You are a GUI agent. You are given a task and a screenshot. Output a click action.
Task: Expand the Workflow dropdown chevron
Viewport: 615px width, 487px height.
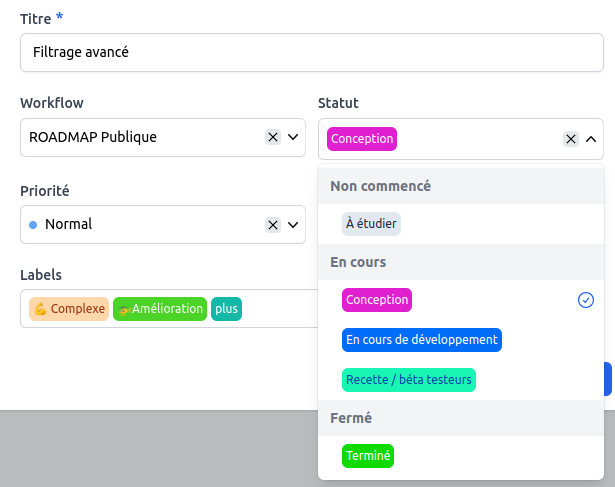coord(293,137)
